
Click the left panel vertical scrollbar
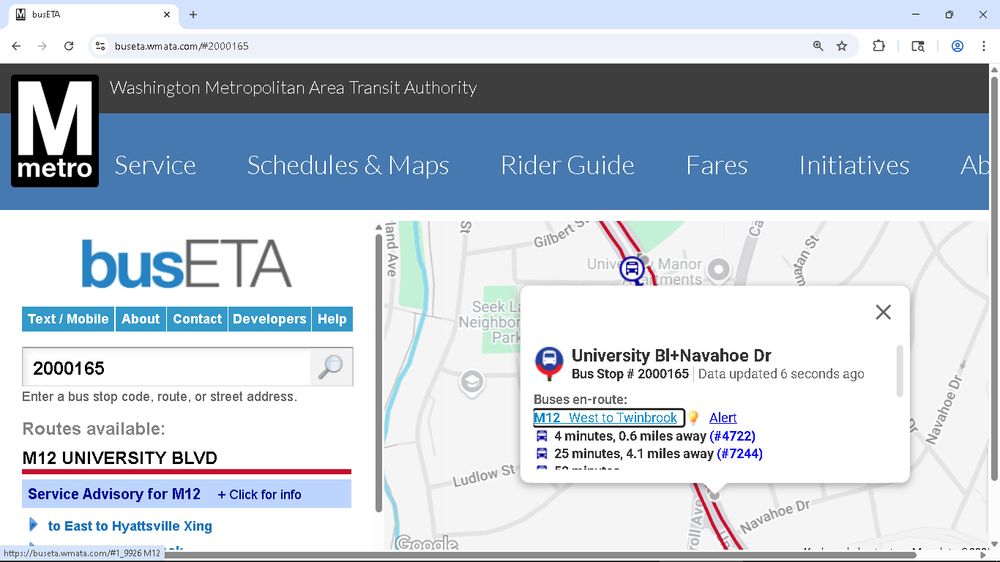(x=378, y=373)
